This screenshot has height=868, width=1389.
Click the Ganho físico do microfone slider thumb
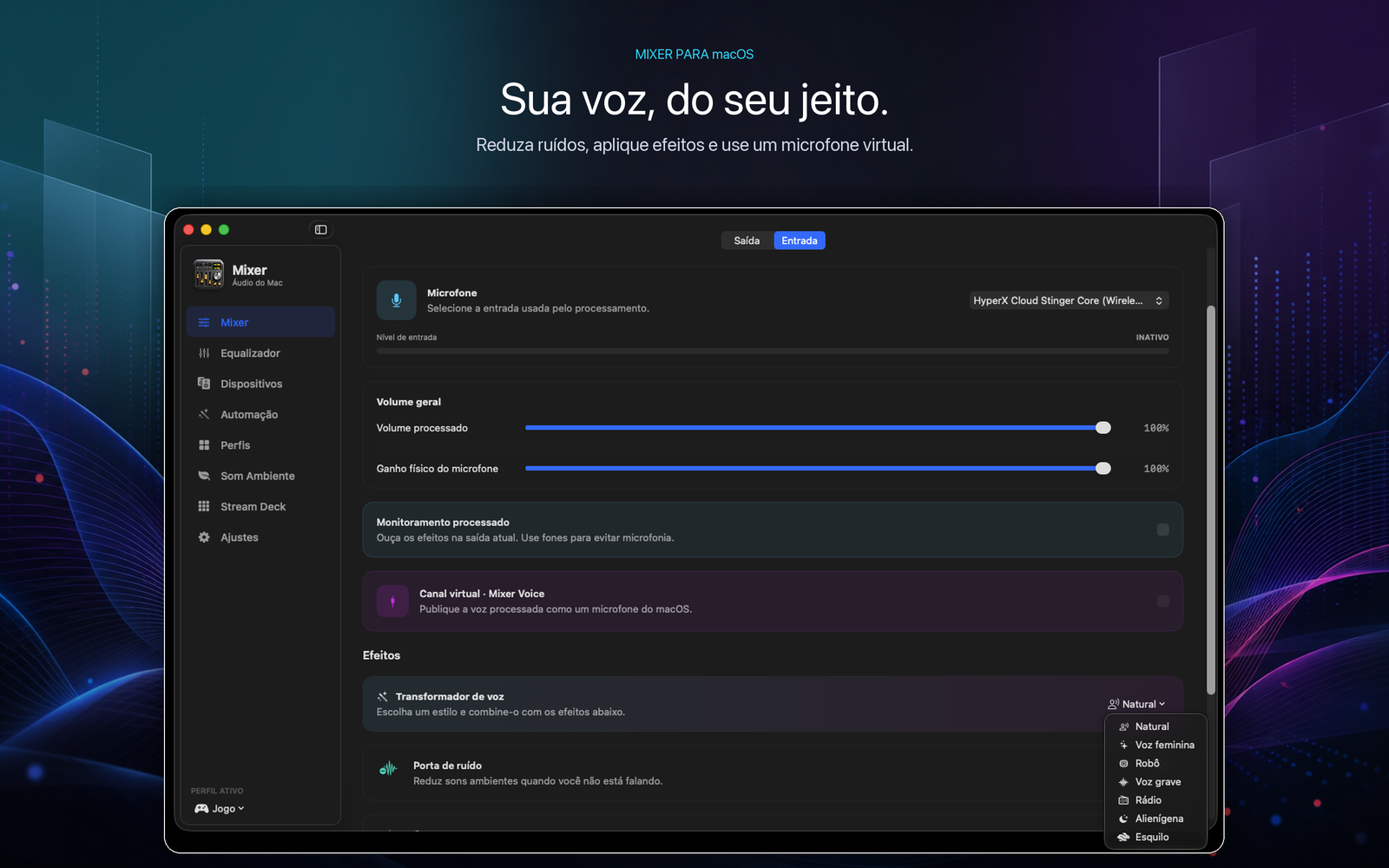pos(1103,469)
